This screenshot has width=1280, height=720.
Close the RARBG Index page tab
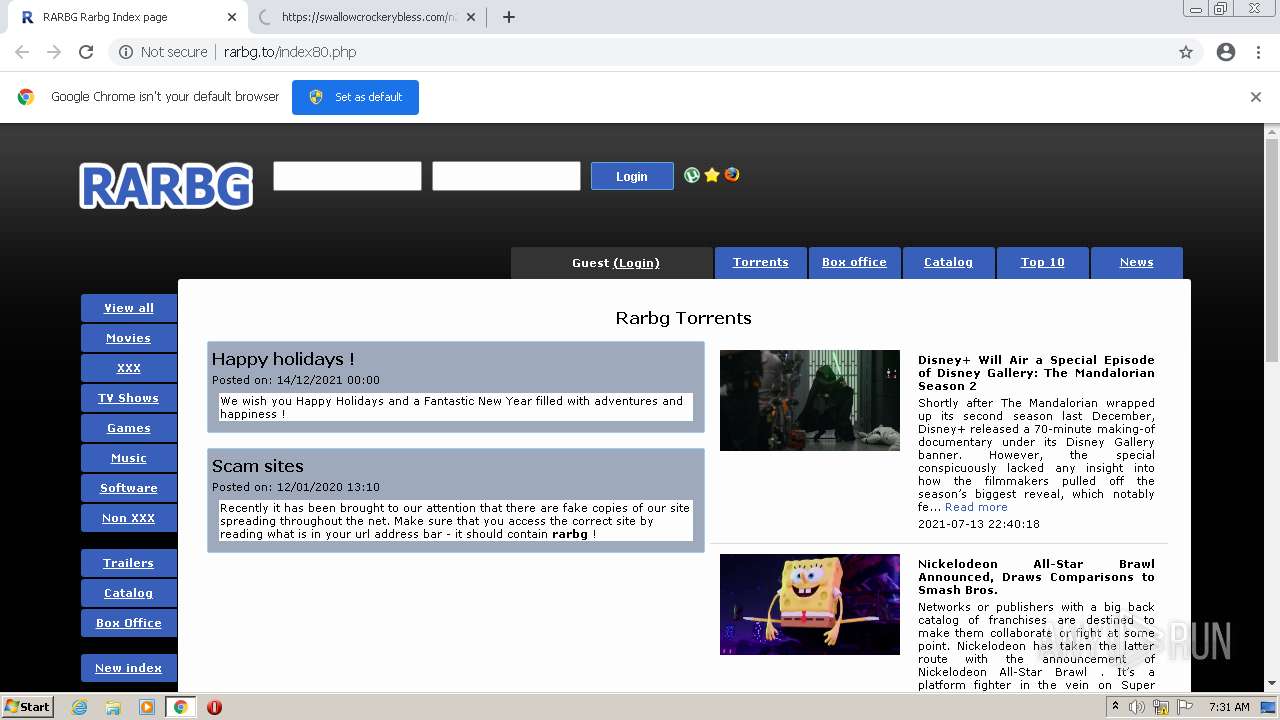click(x=232, y=17)
